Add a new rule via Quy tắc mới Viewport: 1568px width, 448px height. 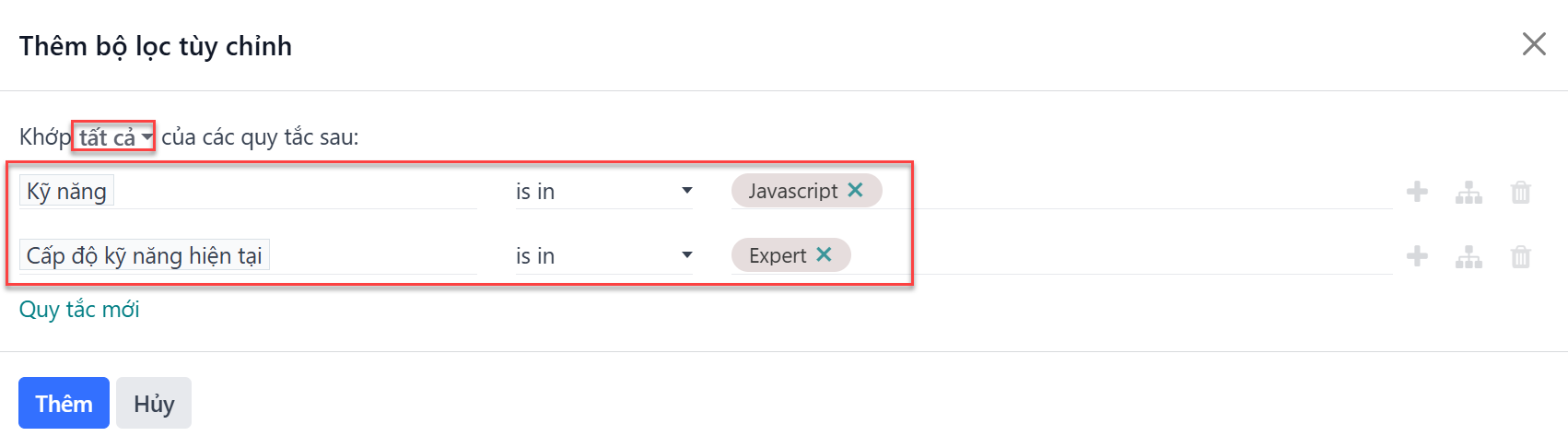(79, 309)
